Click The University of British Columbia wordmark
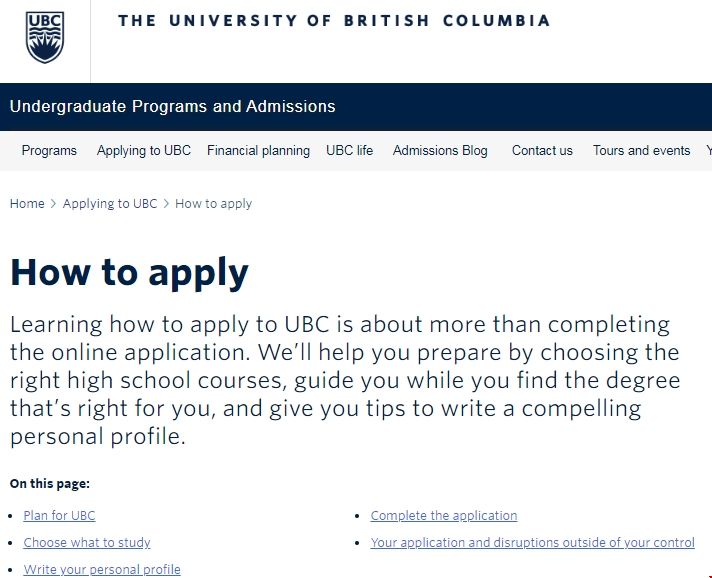 pyautogui.click(x=334, y=21)
